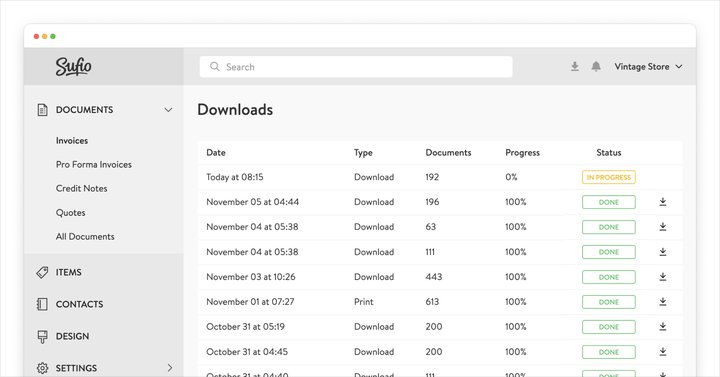
Task: Expand the Settings section chevron
Action: [x=170, y=368]
